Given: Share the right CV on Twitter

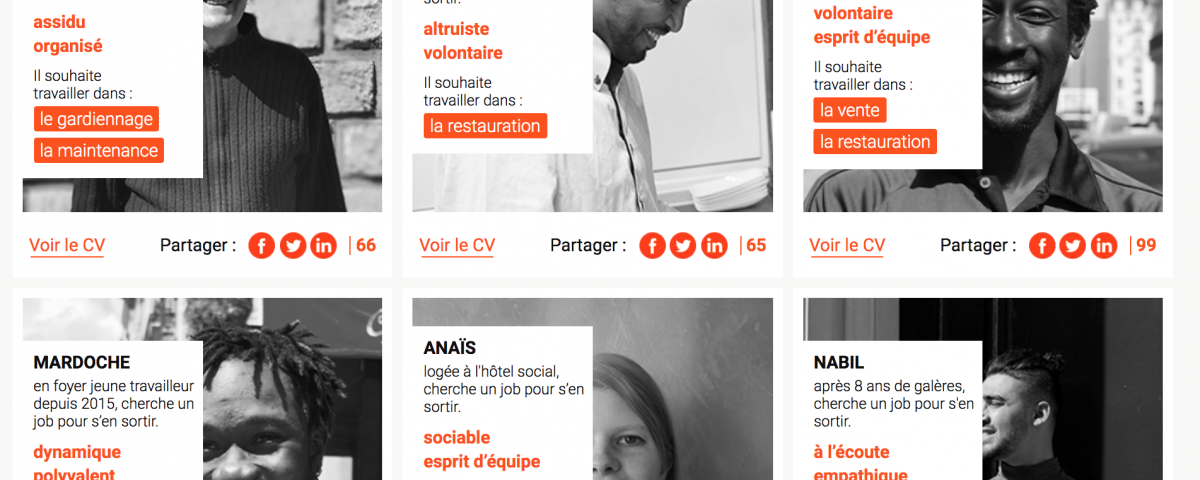Looking at the screenshot, I should (x=1073, y=246).
